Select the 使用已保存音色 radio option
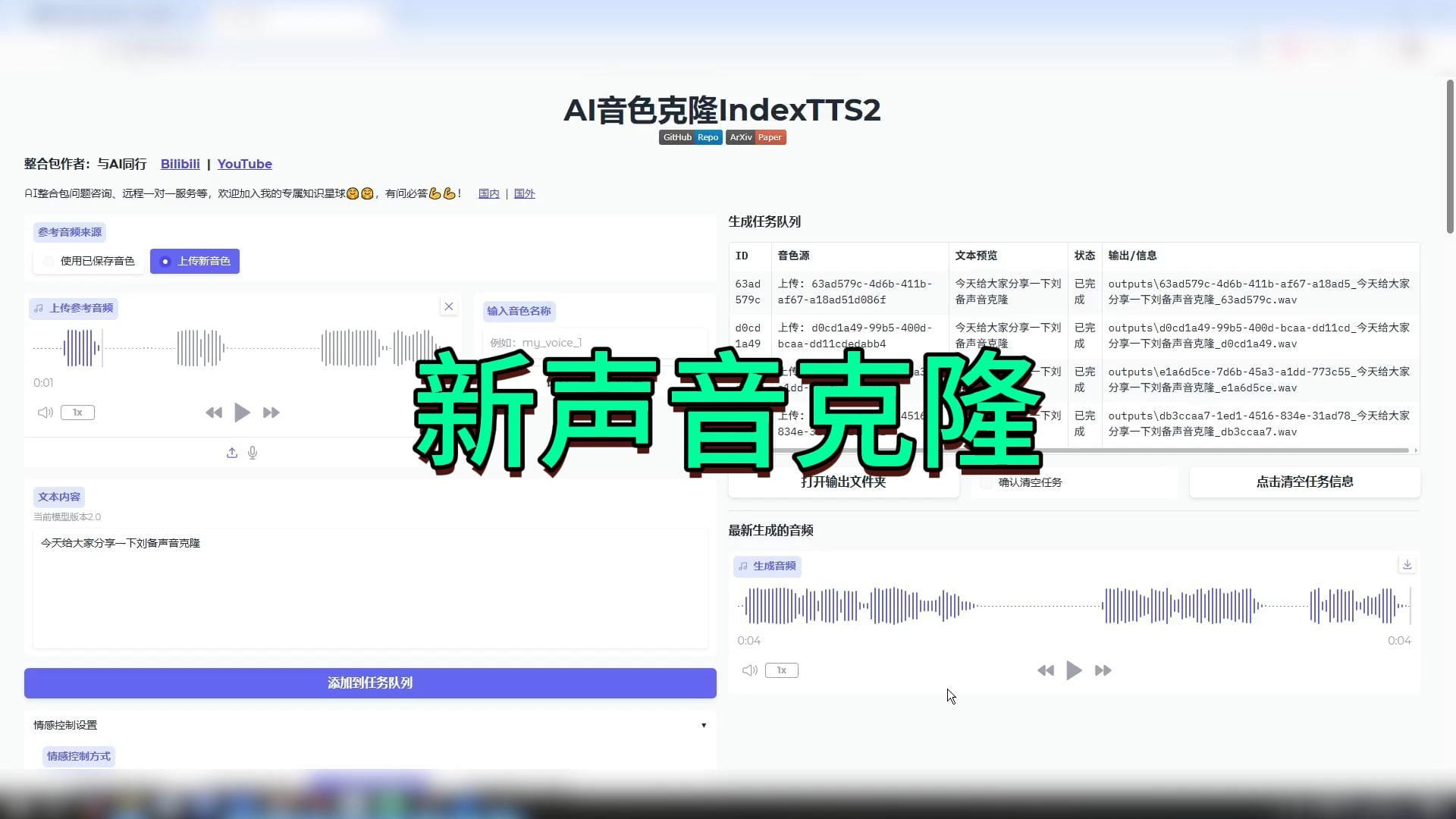This screenshot has height=819, width=1456. point(49,261)
